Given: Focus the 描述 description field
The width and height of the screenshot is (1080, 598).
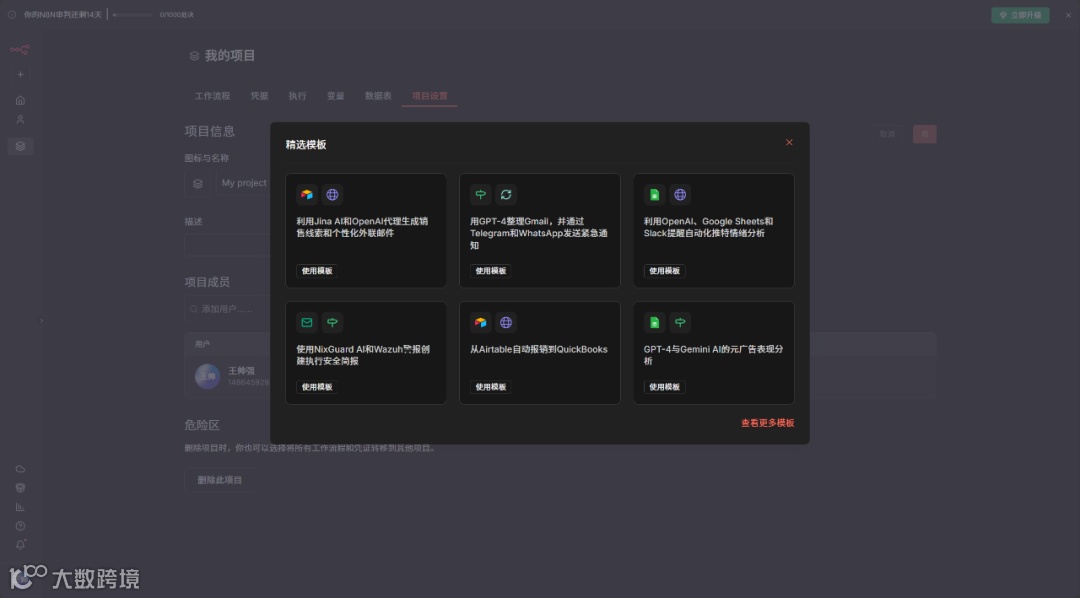Looking at the screenshot, I should click(x=227, y=245).
